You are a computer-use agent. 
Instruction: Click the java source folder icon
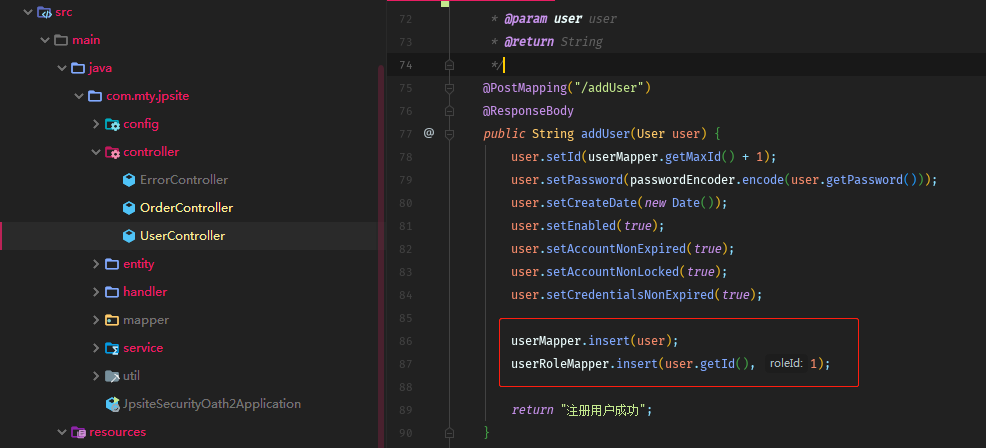[78, 68]
